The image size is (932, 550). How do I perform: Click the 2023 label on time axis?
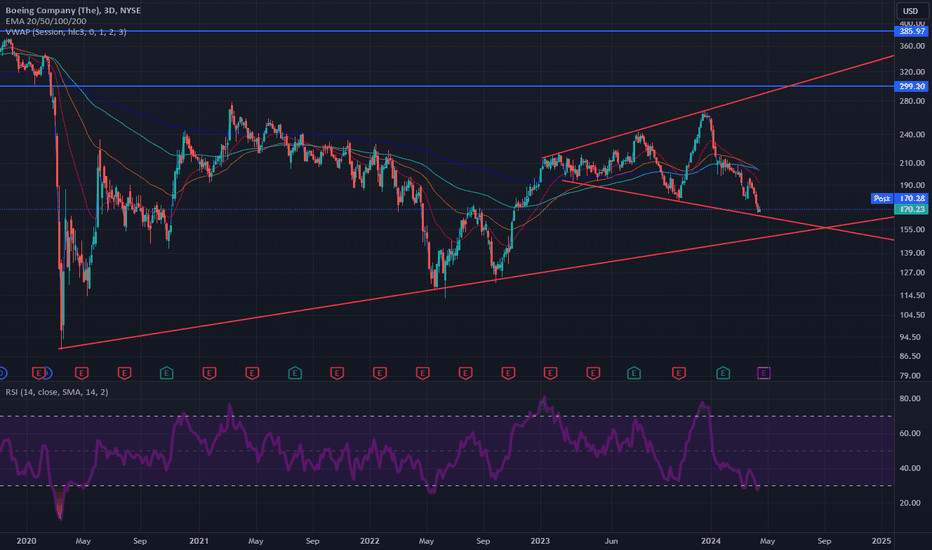click(x=540, y=540)
